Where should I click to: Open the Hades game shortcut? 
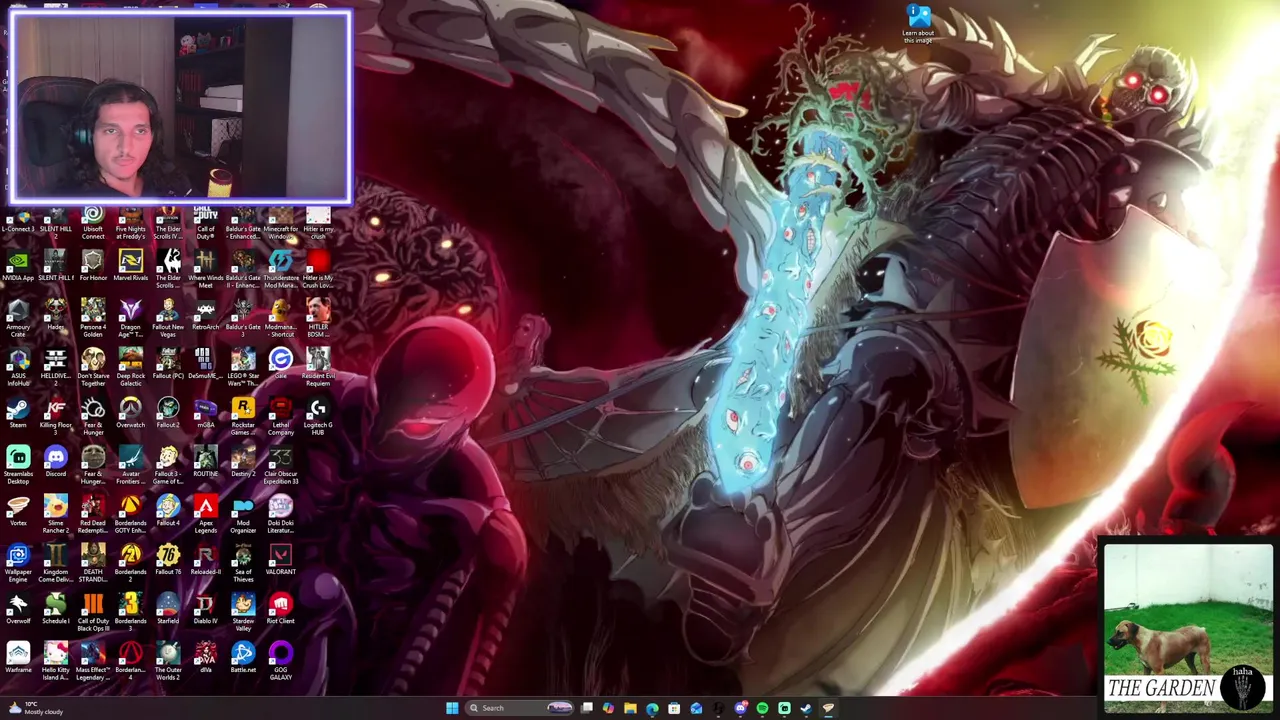[x=55, y=316]
